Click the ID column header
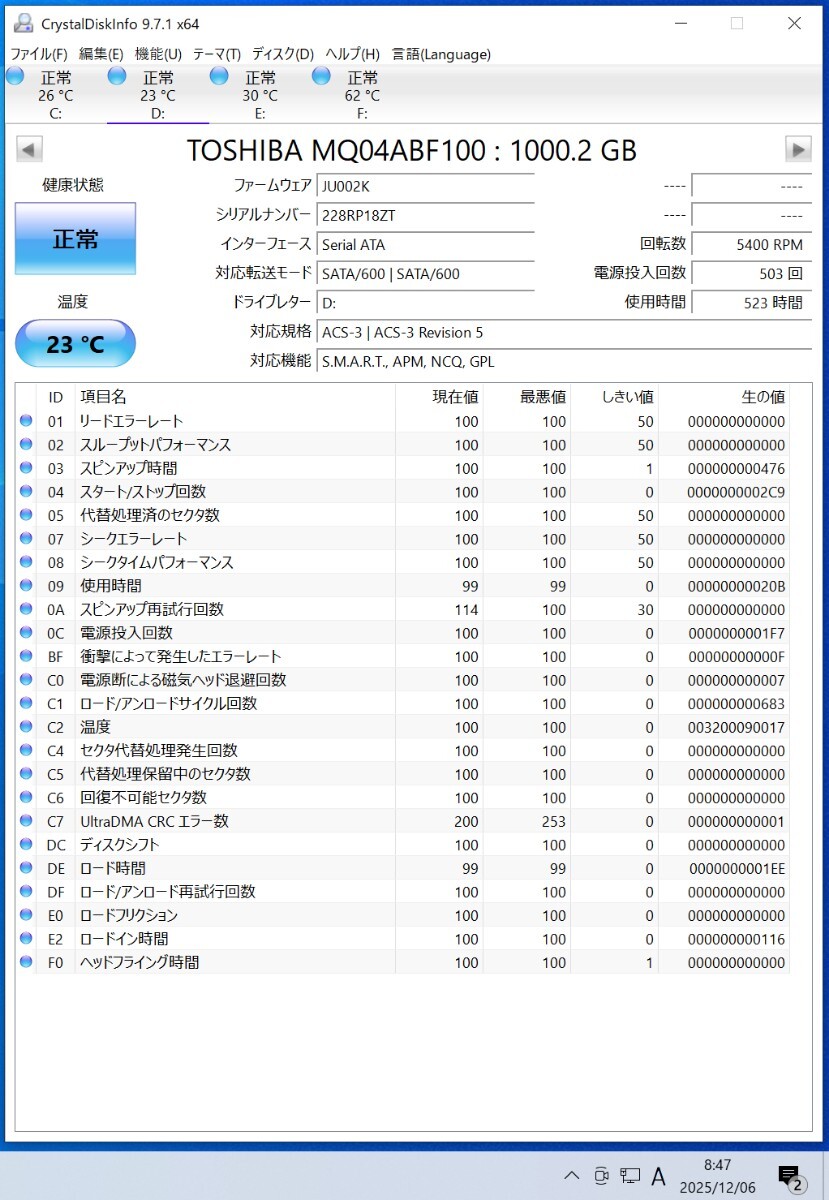This screenshot has height=1200, width=829. click(56, 397)
